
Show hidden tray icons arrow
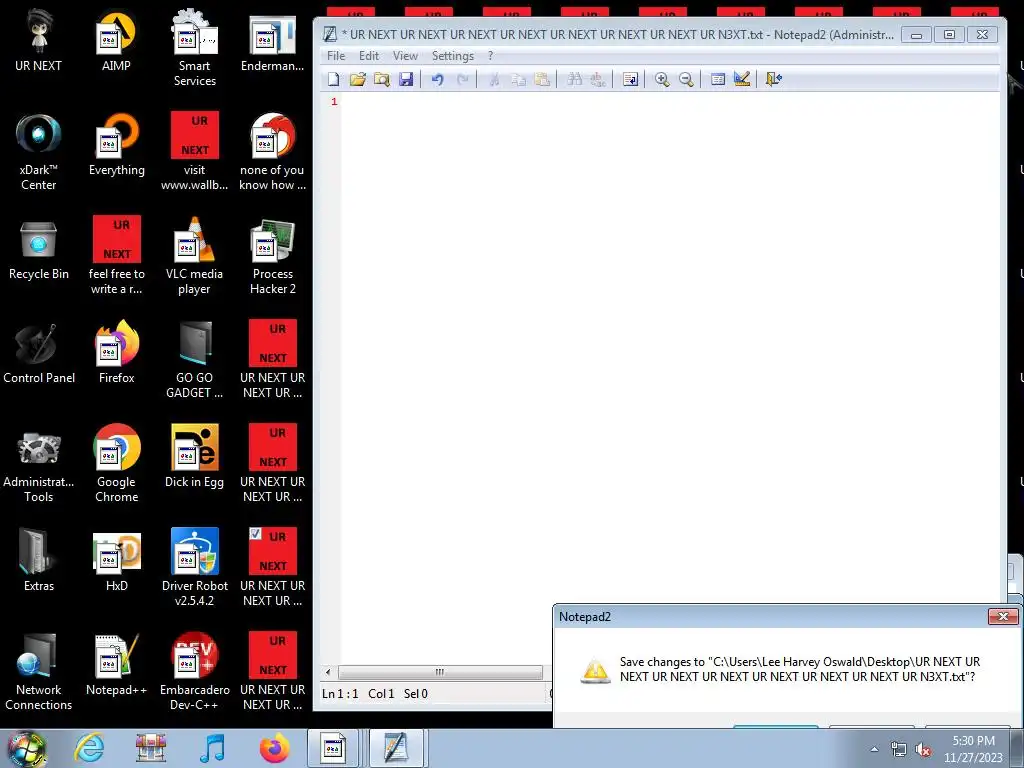[x=874, y=749]
